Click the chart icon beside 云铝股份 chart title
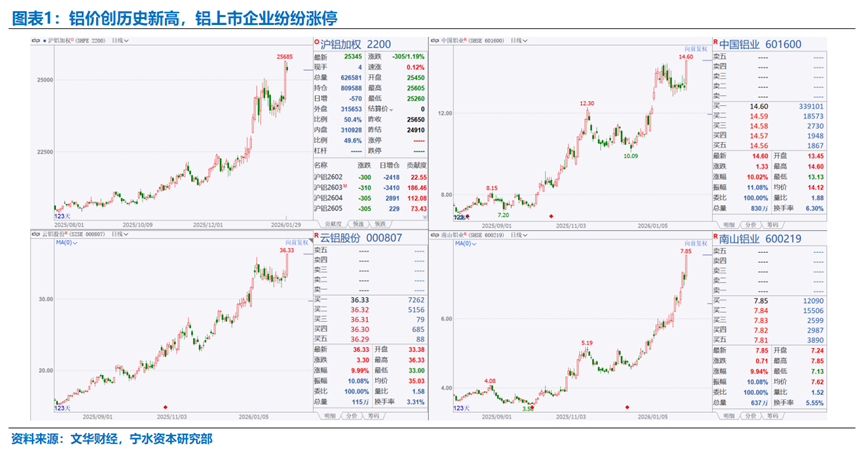This screenshot has height=452, width=864. 36,234
